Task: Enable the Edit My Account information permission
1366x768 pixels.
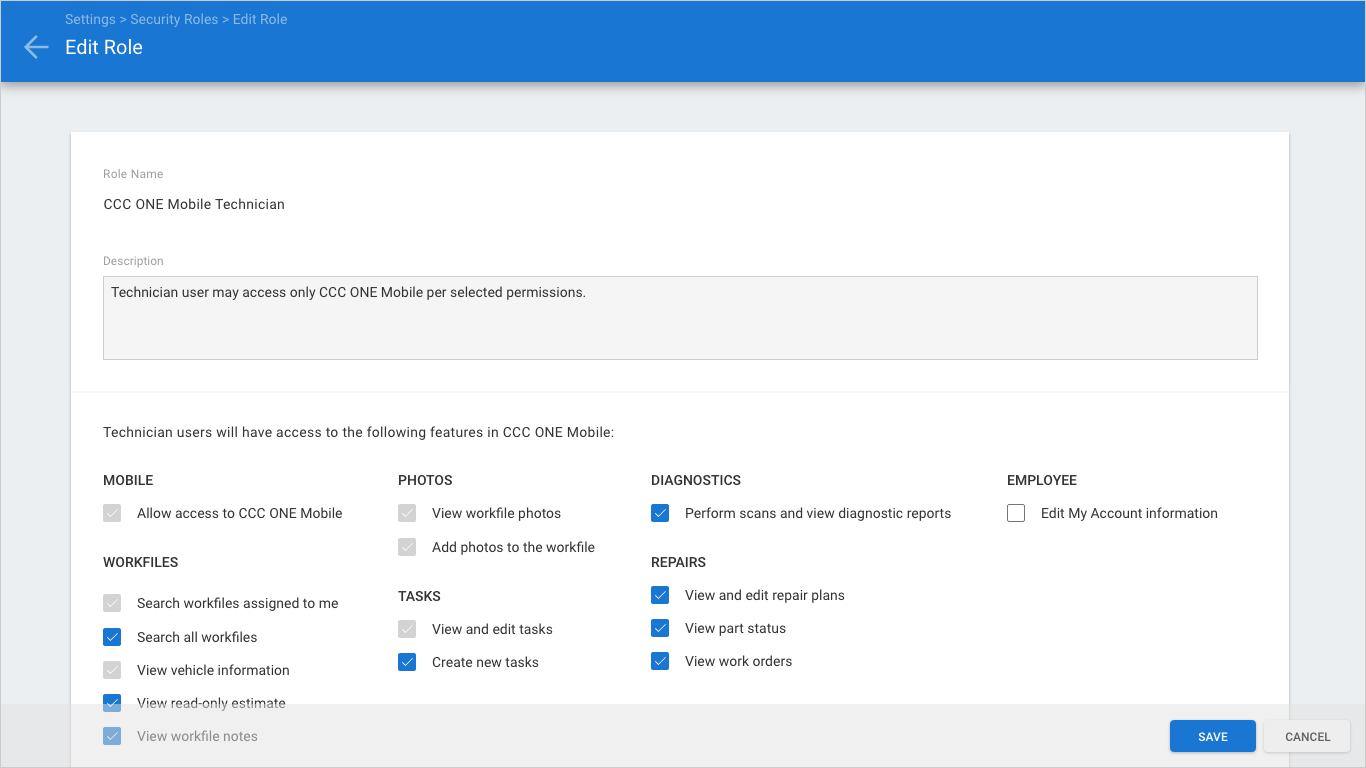Action: tap(1015, 512)
